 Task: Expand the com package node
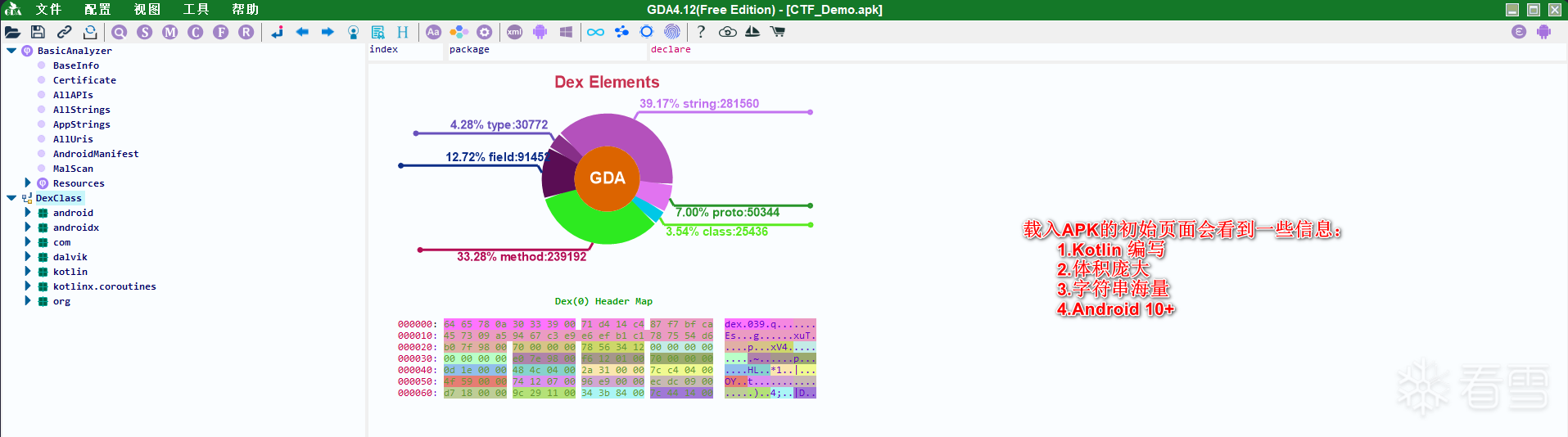[x=28, y=241]
